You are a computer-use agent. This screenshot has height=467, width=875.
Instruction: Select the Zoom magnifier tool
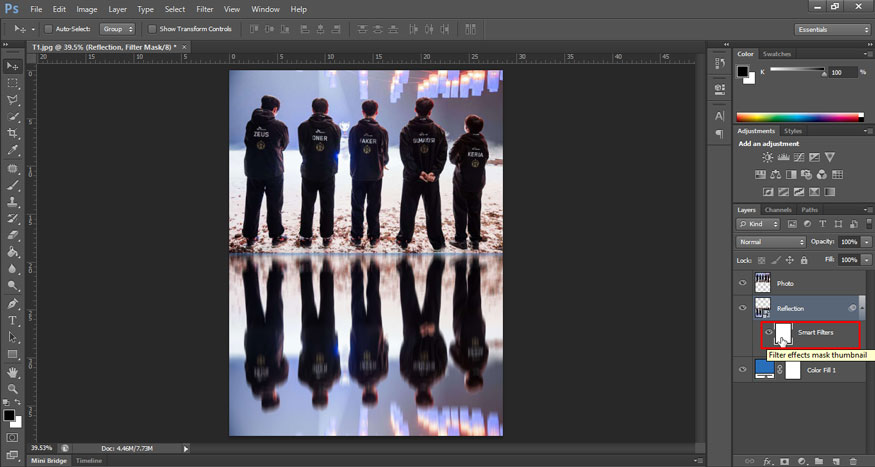point(13,388)
